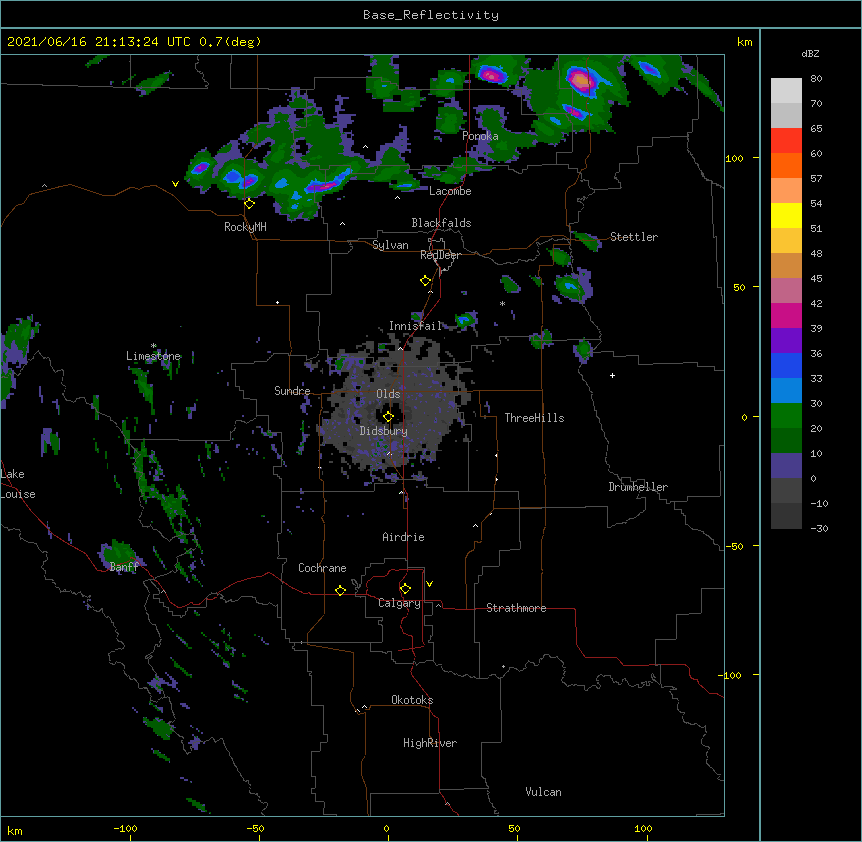Click the Didsbury label

coord(384,431)
